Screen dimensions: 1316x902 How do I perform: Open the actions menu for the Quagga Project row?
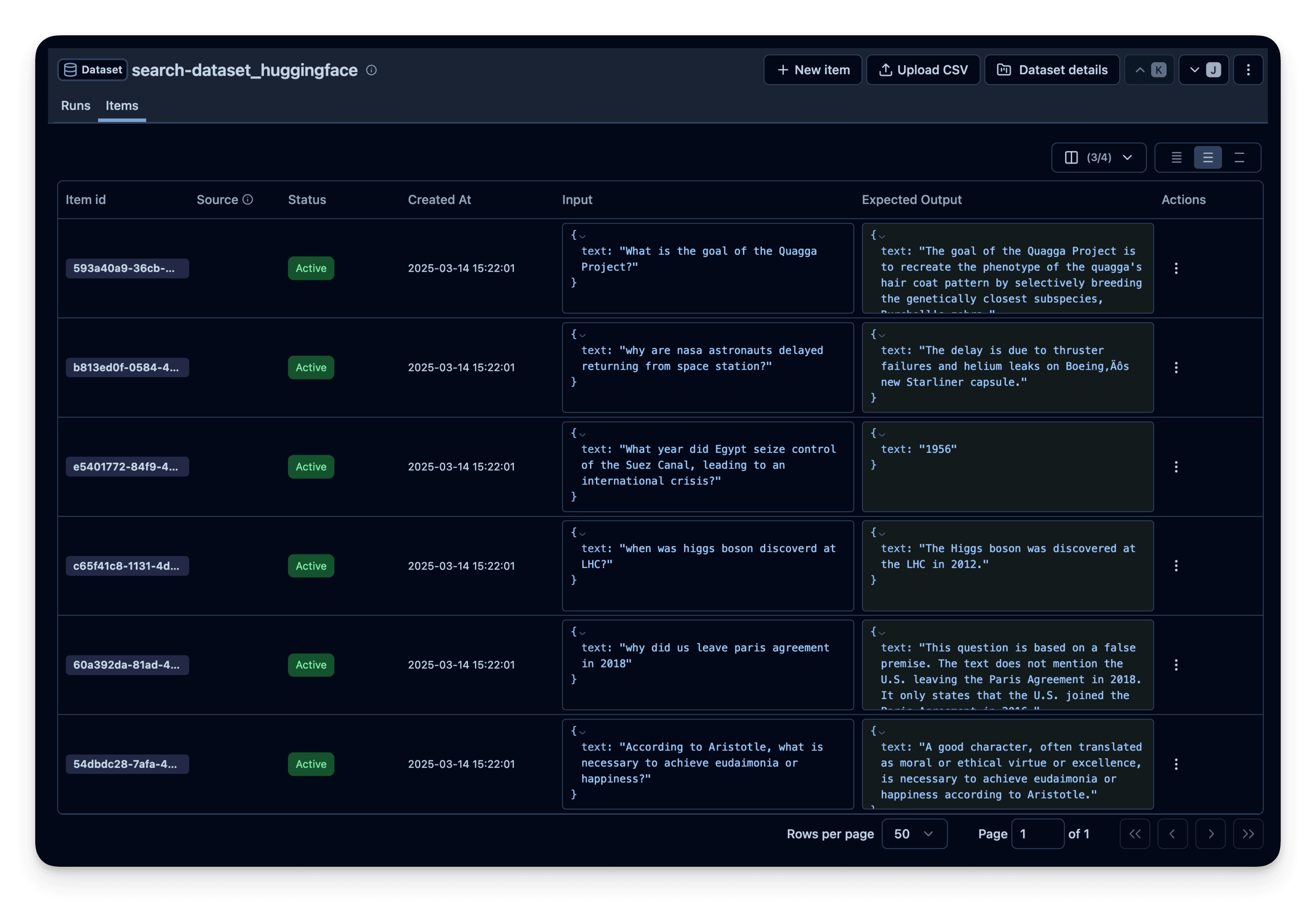[x=1176, y=268]
